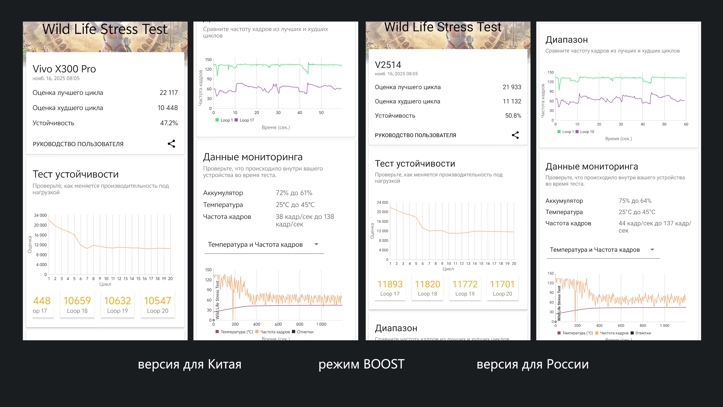This screenshot has width=723, height=407.
Task: Select Loop 18 score 11820 tile
Action: pyautogui.click(x=427, y=288)
